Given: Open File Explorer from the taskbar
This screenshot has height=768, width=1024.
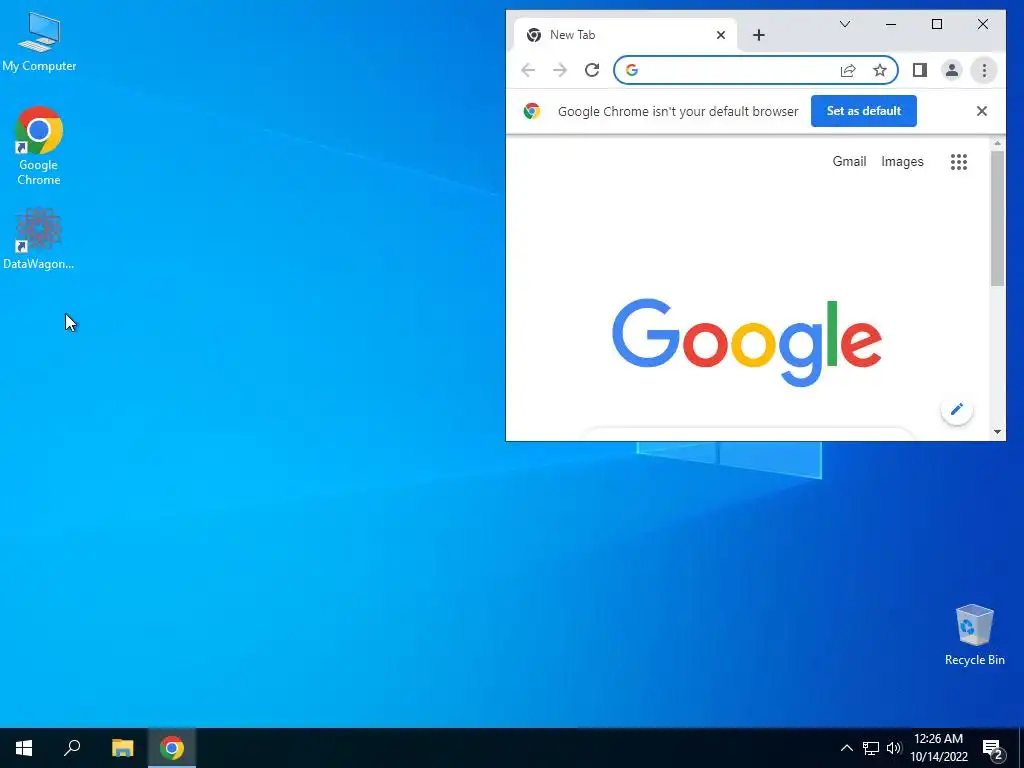Looking at the screenshot, I should click(122, 748).
